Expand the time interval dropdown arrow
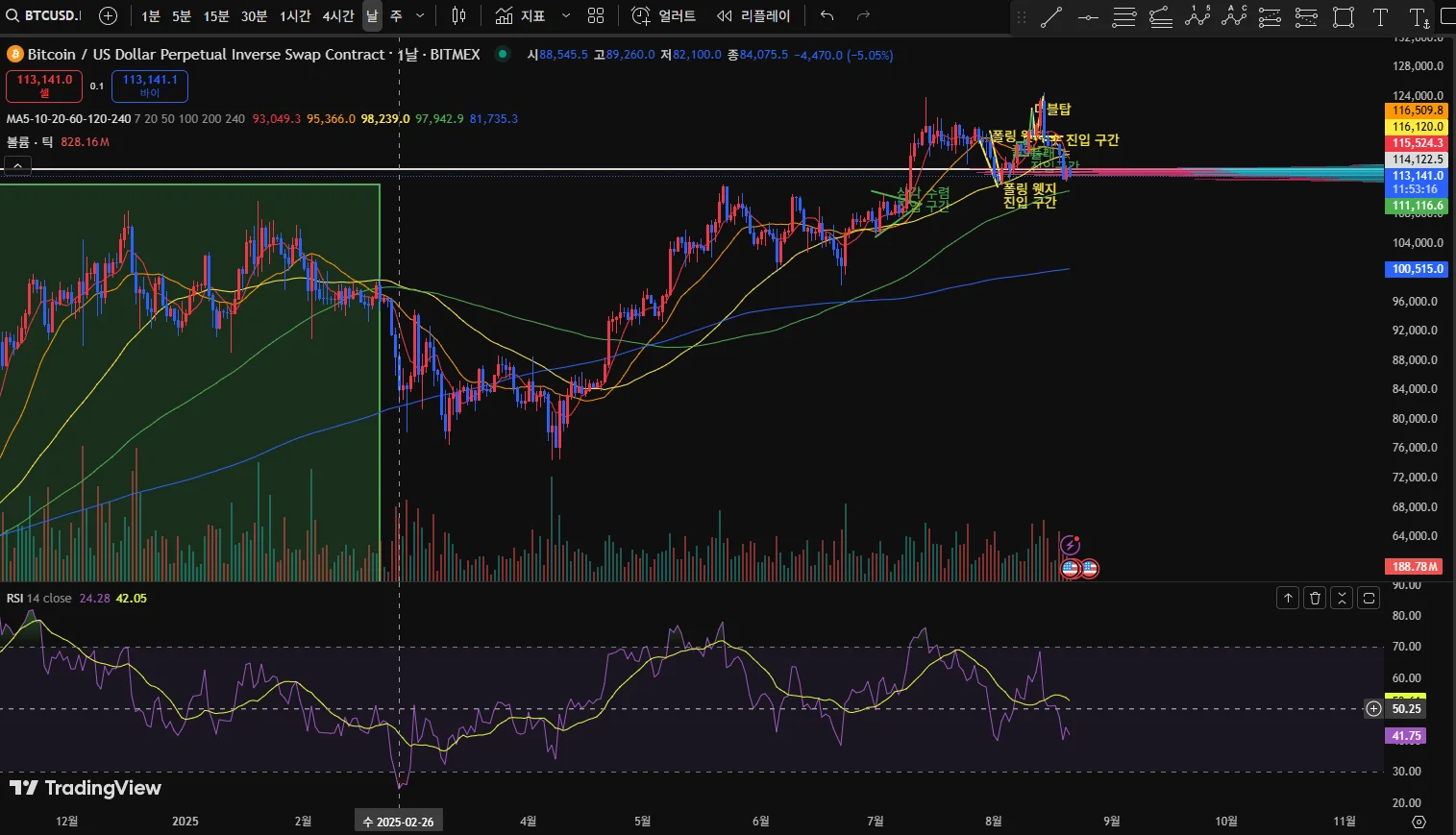This screenshot has height=835, width=1456. point(422,15)
